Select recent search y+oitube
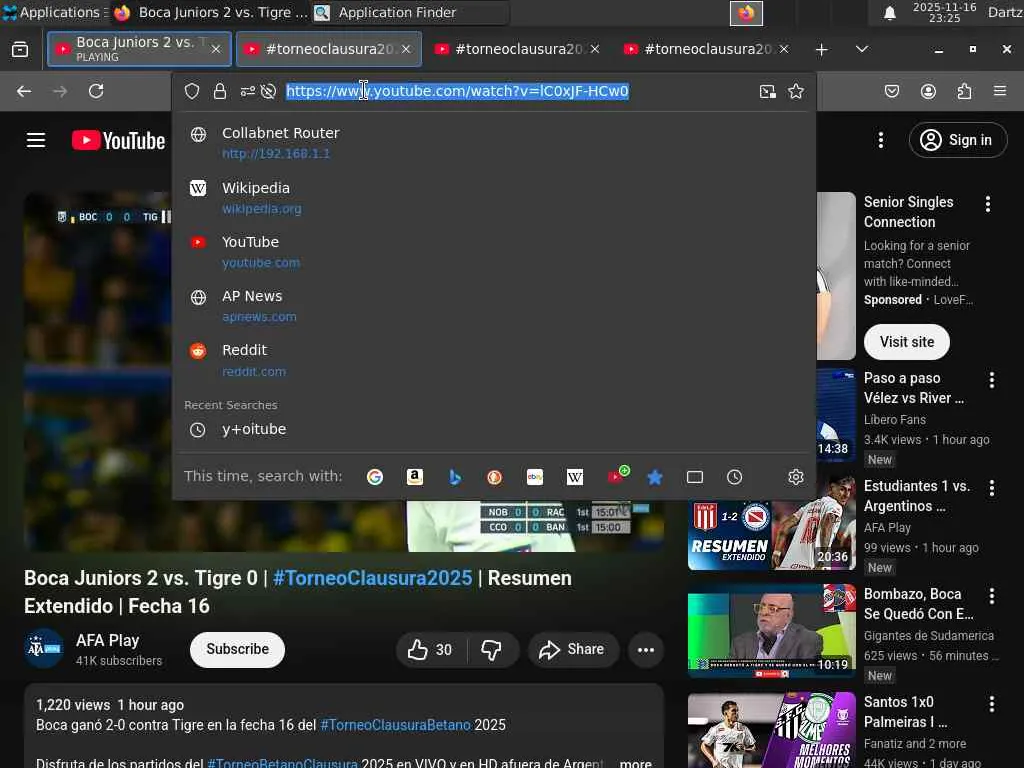Screen dimensions: 1024x768 click(494, 430)
